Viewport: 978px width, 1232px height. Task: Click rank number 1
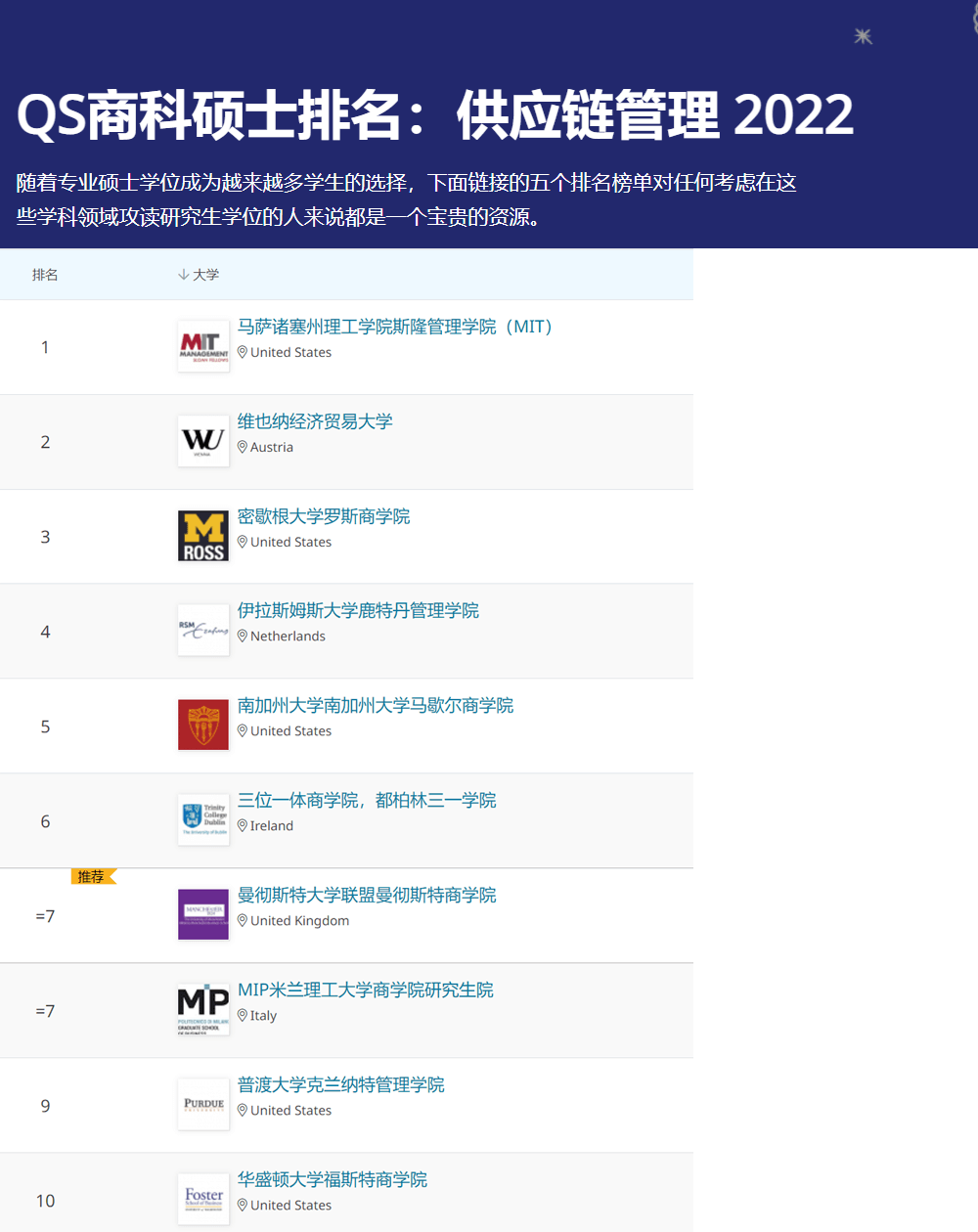(45, 347)
